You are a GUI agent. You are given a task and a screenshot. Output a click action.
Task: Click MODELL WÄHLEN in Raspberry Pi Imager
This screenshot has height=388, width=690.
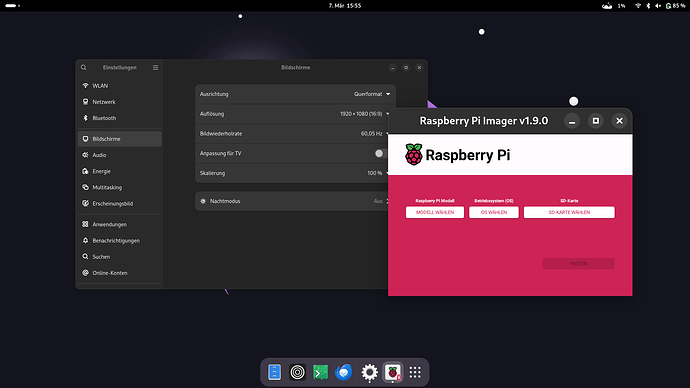pos(435,212)
